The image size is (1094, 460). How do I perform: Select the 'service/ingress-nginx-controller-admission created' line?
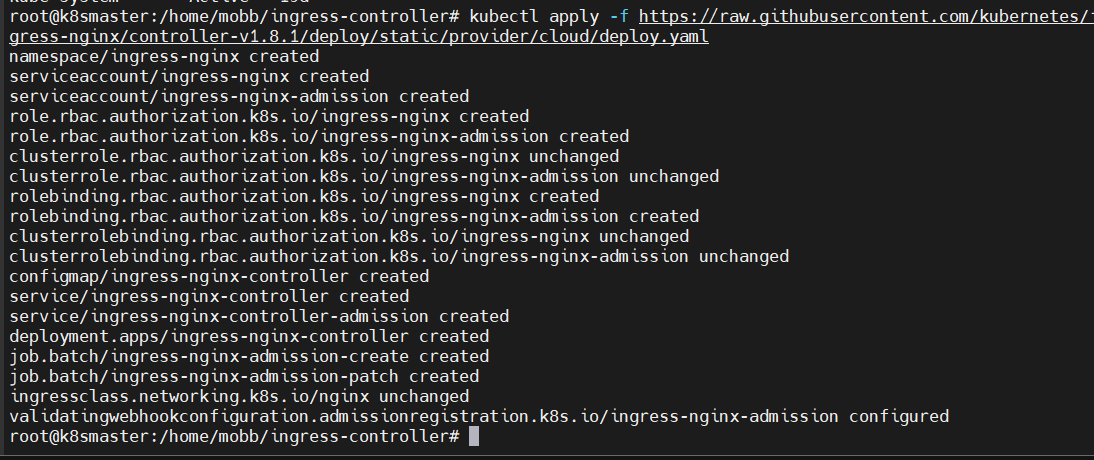point(259,316)
